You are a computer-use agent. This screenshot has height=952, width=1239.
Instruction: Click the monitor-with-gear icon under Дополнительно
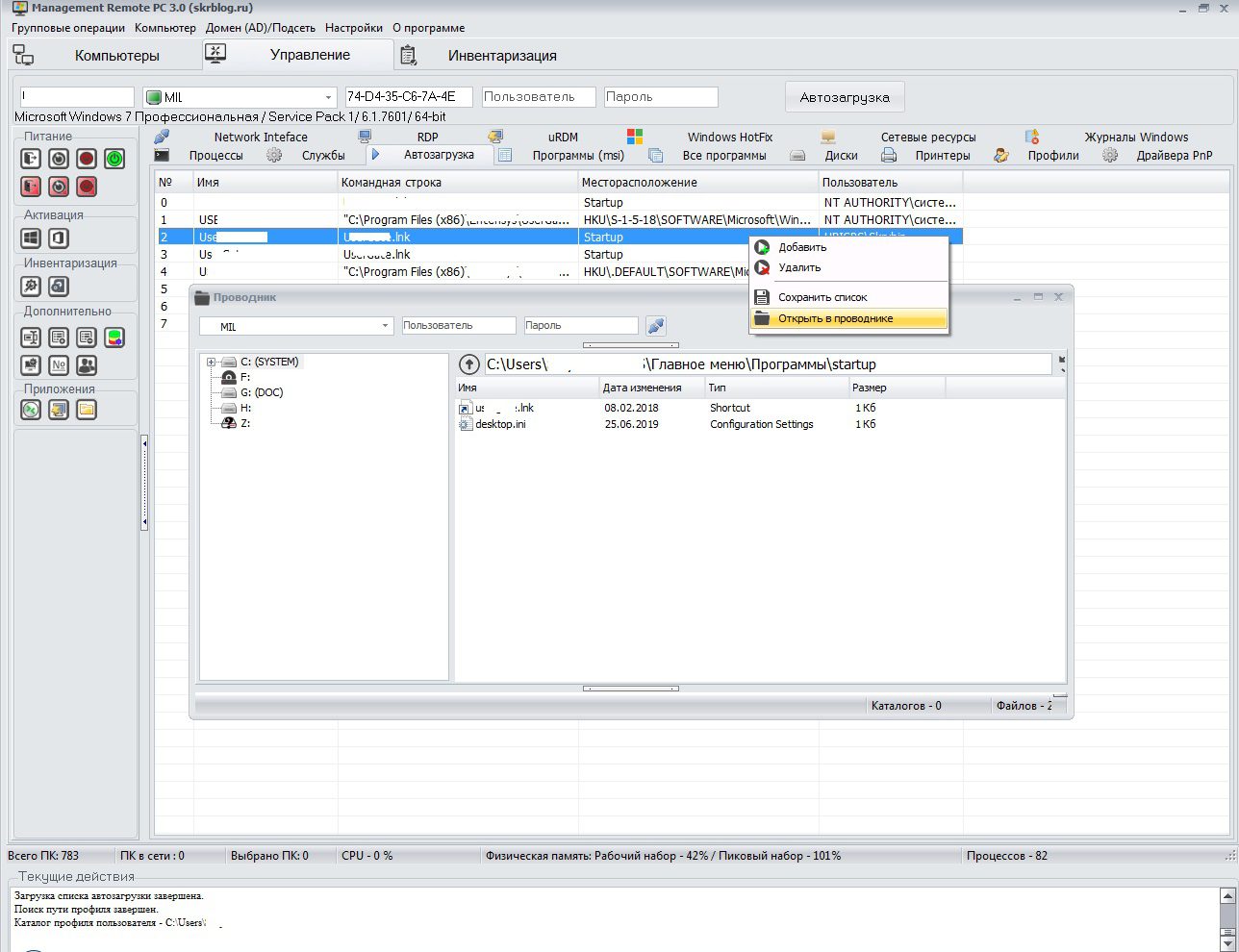[31, 365]
